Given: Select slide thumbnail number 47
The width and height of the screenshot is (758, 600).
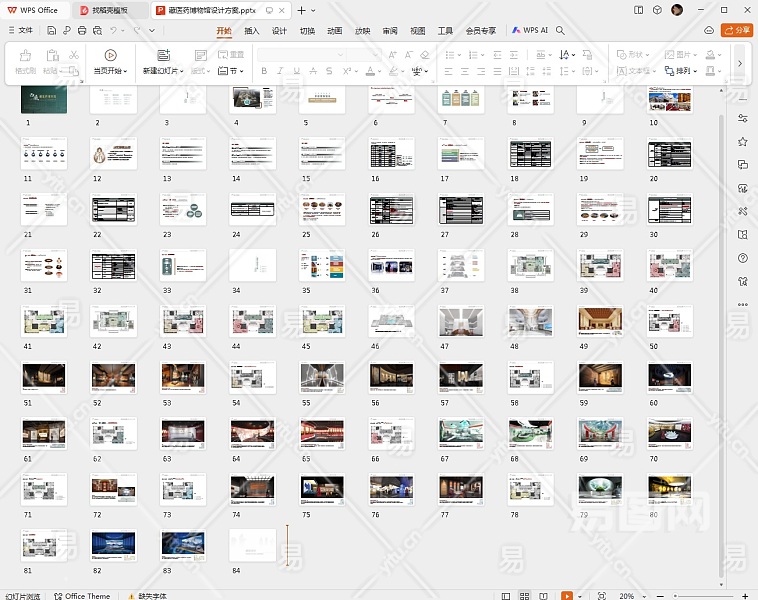Looking at the screenshot, I should [x=460, y=321].
